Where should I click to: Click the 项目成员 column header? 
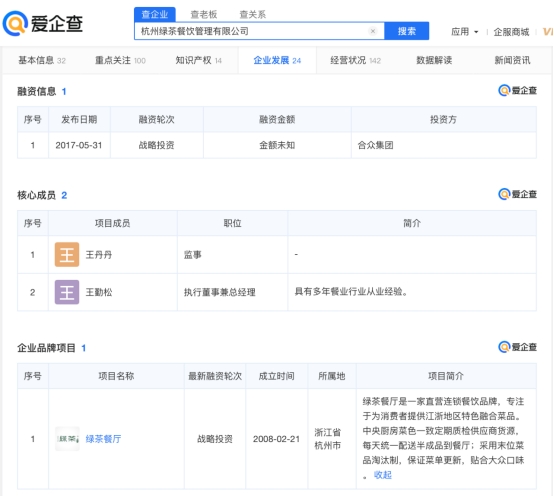112,223
